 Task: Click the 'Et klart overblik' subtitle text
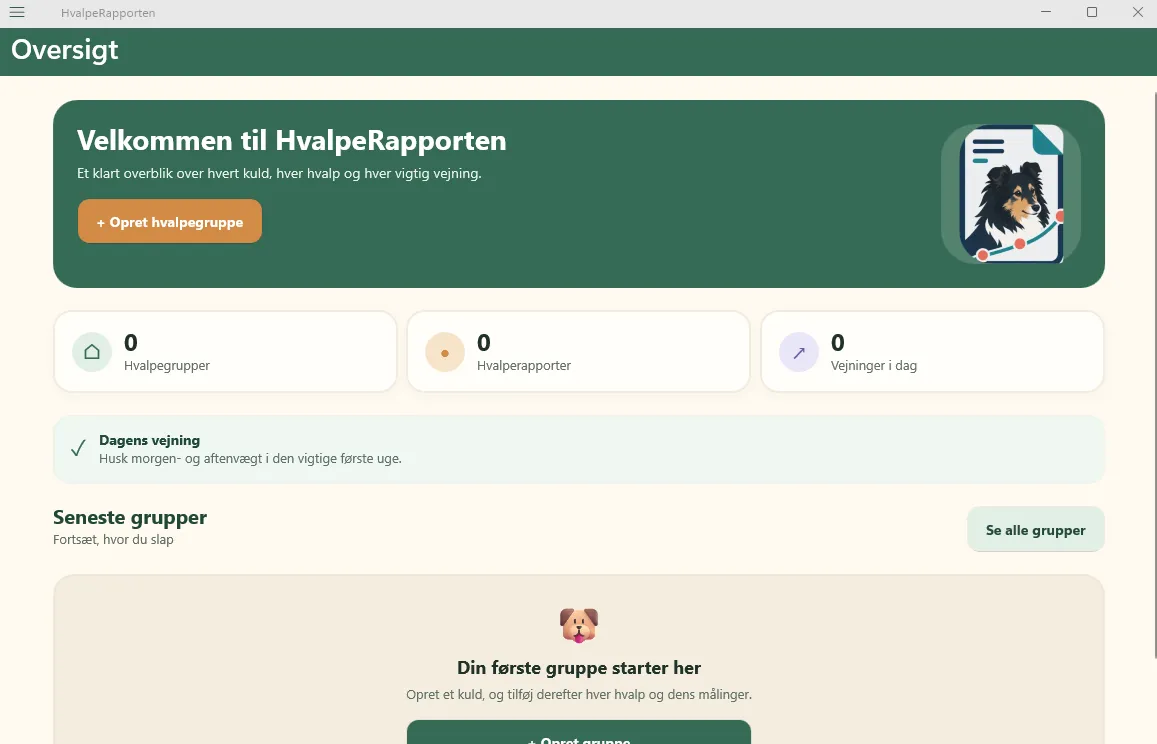pyautogui.click(x=279, y=173)
